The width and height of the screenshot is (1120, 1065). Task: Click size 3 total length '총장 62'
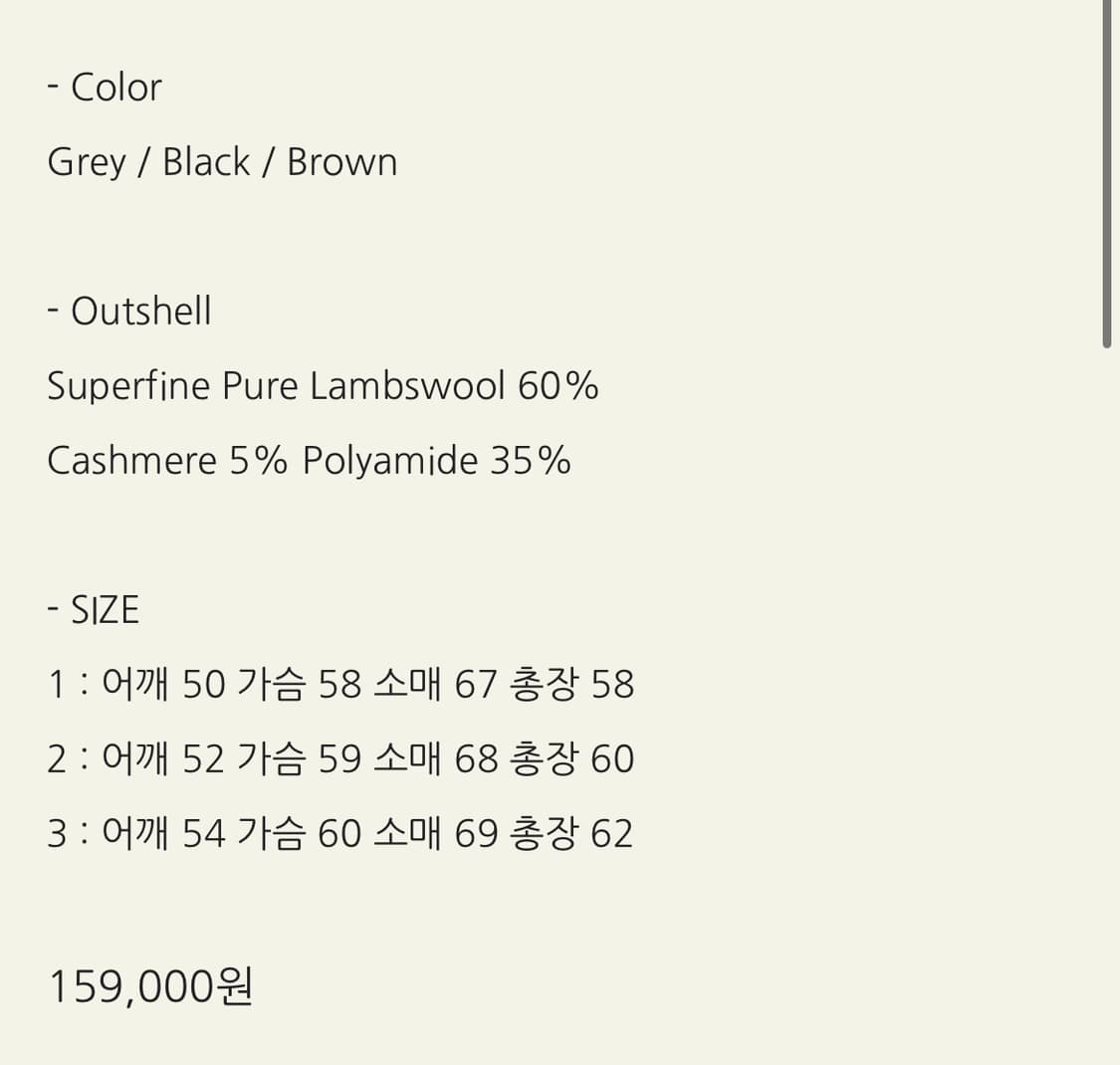570,833
